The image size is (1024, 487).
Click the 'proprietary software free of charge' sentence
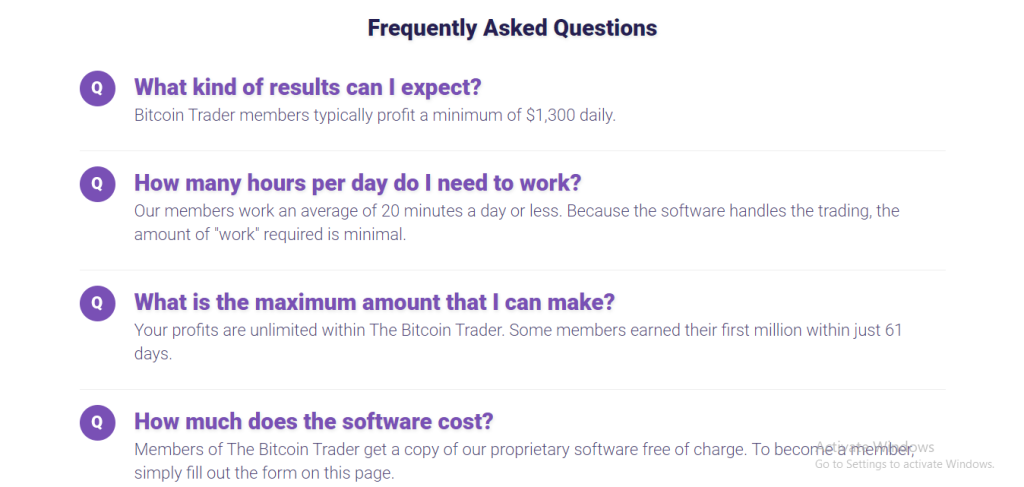[x=524, y=450]
